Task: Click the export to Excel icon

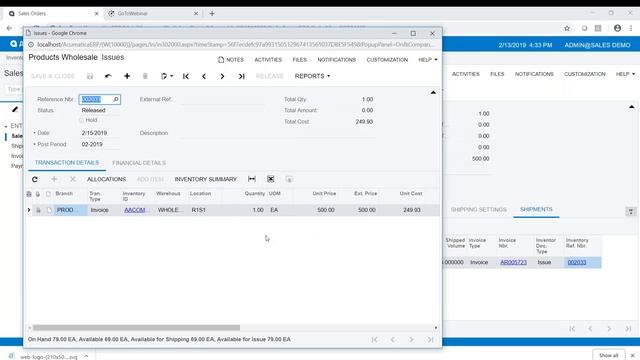Action: 271,179
